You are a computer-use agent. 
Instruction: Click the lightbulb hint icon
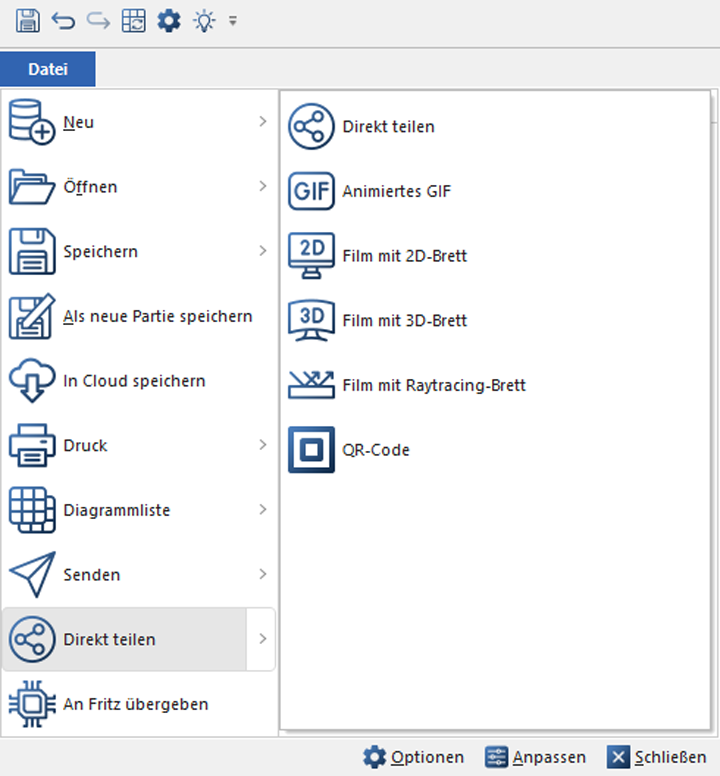click(205, 20)
